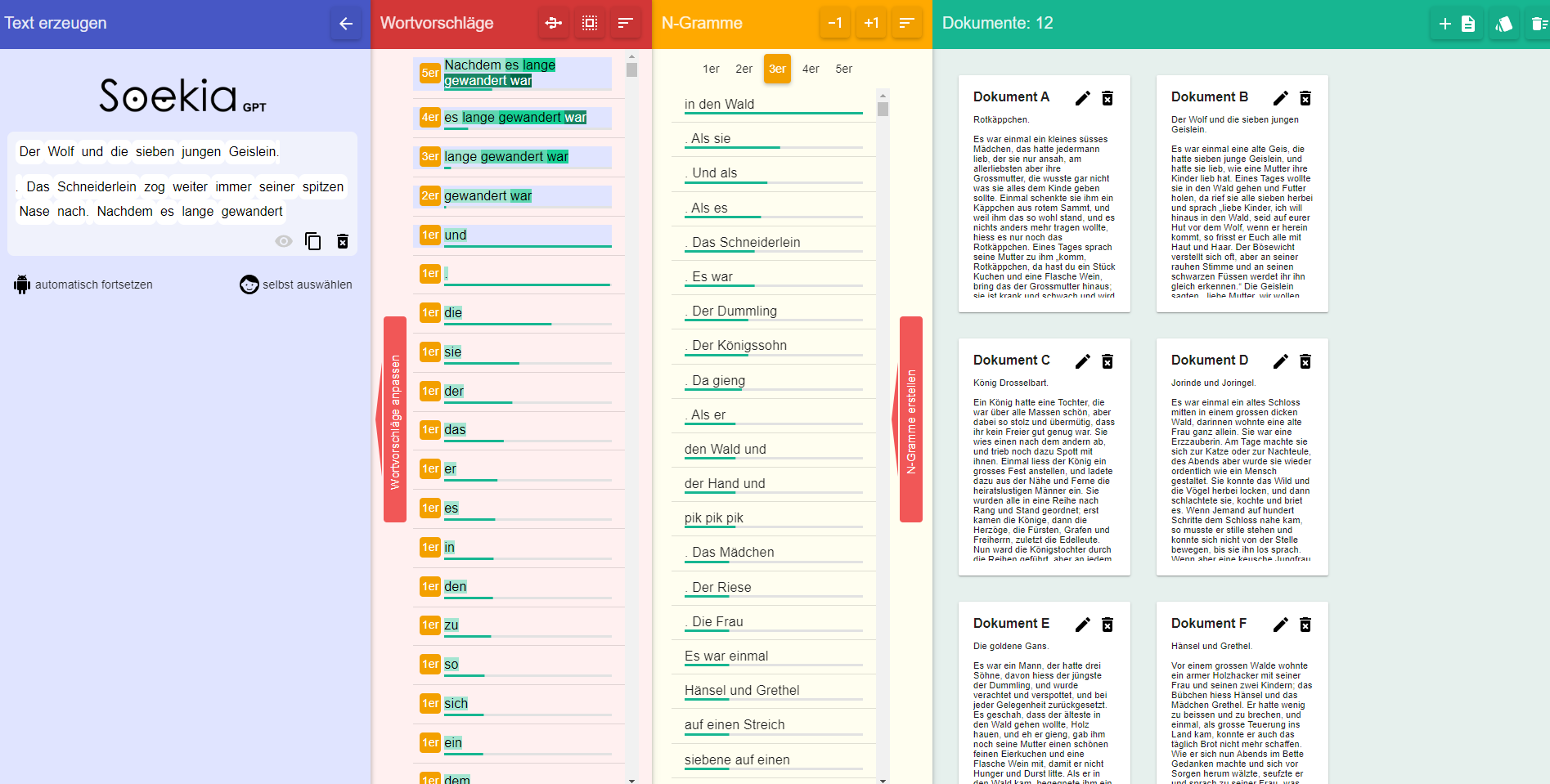Edit Dokument B with its pencil icon
Viewport: 1550px width, 784px height.
pyautogui.click(x=1280, y=98)
